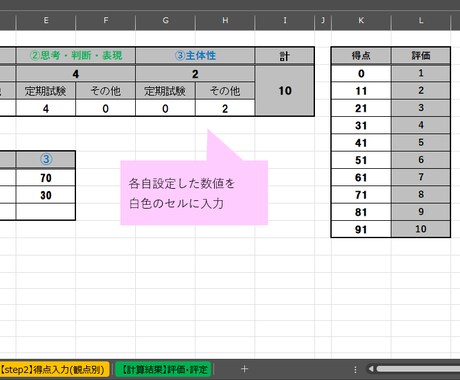Select merged cell with weight 4
460x380 pixels.
click(76, 73)
